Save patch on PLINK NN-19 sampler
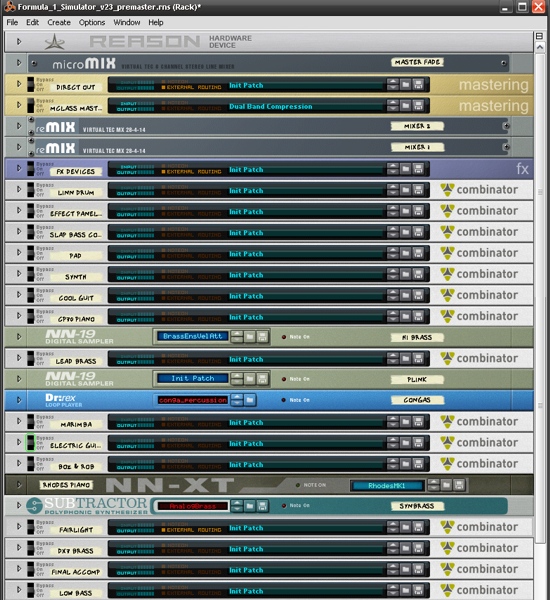The height and width of the screenshot is (600, 550). (x=262, y=379)
